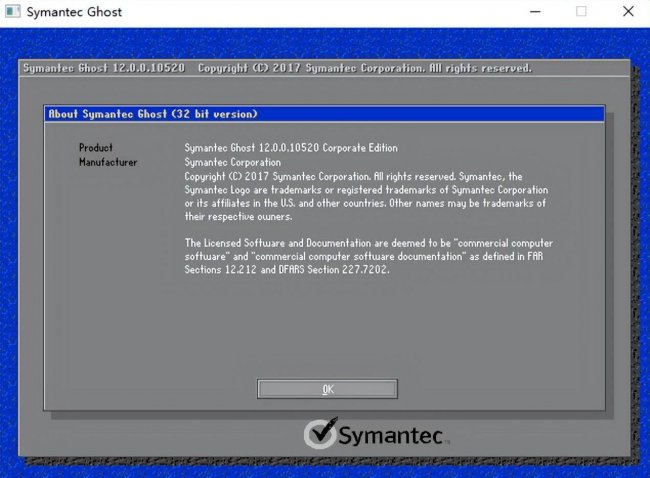Click the Symantec checkmark logo

[320, 433]
